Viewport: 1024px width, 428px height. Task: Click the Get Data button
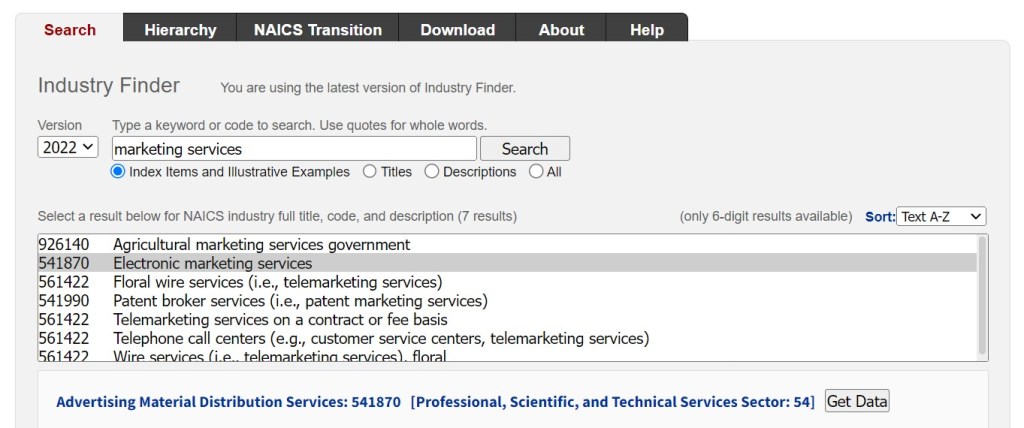[x=857, y=401]
